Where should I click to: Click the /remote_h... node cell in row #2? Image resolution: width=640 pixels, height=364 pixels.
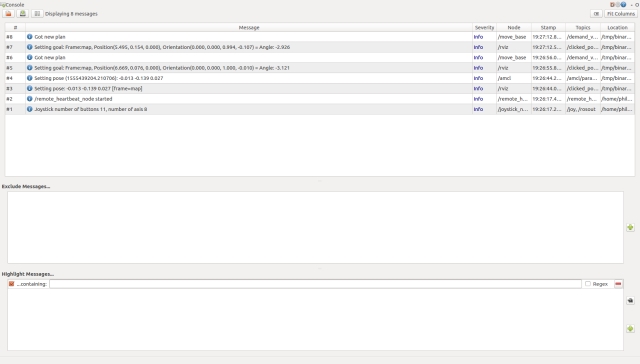(513, 99)
